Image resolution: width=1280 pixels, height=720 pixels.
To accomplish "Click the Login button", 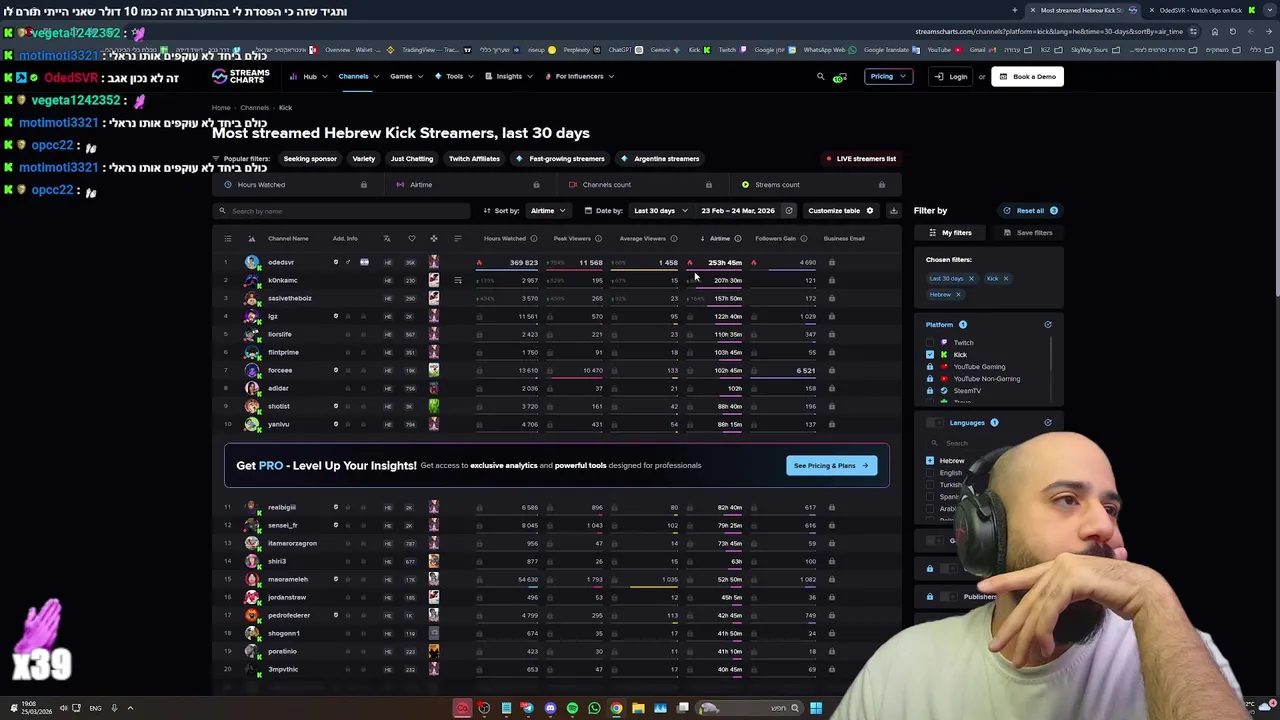I will click(x=950, y=76).
